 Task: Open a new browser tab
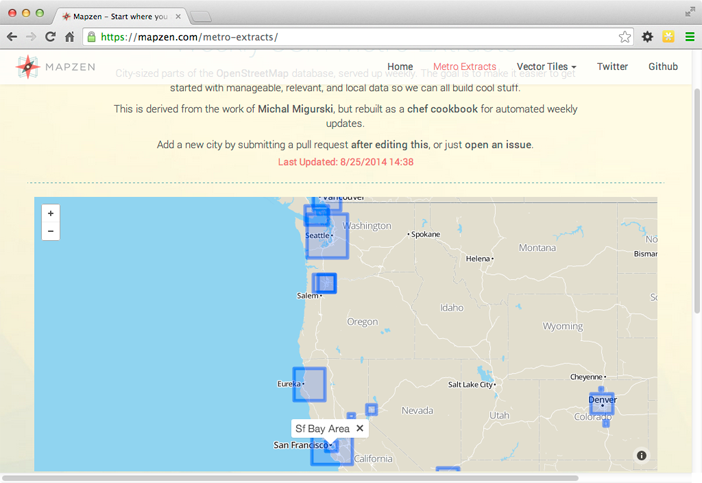coord(201,17)
